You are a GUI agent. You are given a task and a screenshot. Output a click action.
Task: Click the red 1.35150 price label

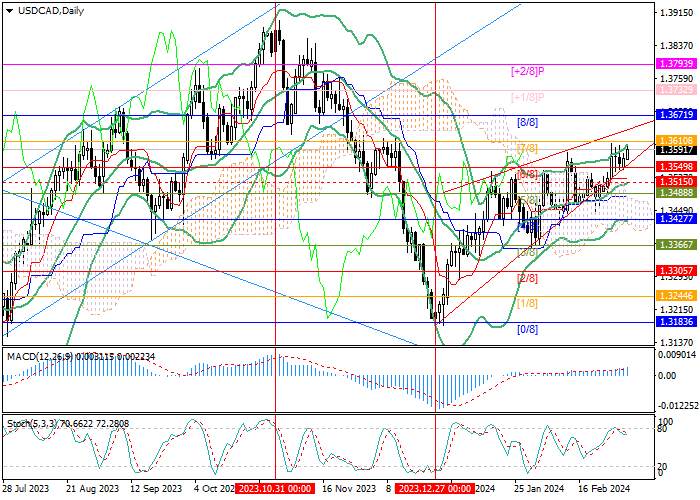(676, 182)
